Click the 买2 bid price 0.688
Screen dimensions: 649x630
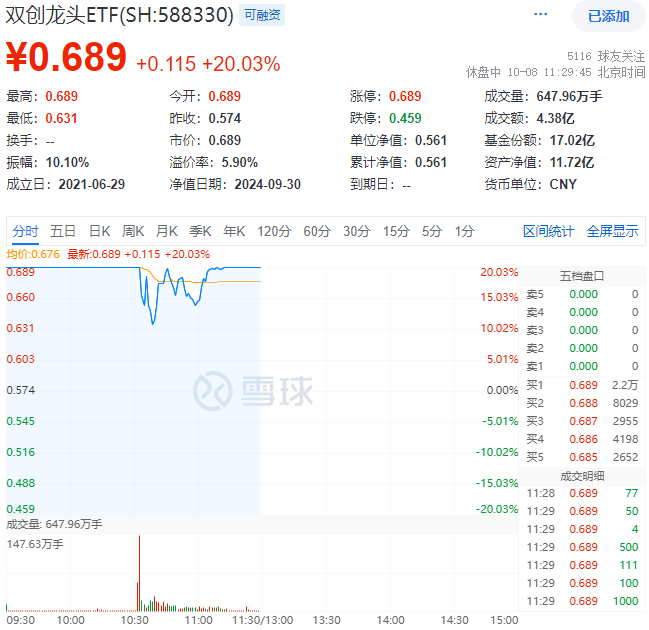(584, 403)
